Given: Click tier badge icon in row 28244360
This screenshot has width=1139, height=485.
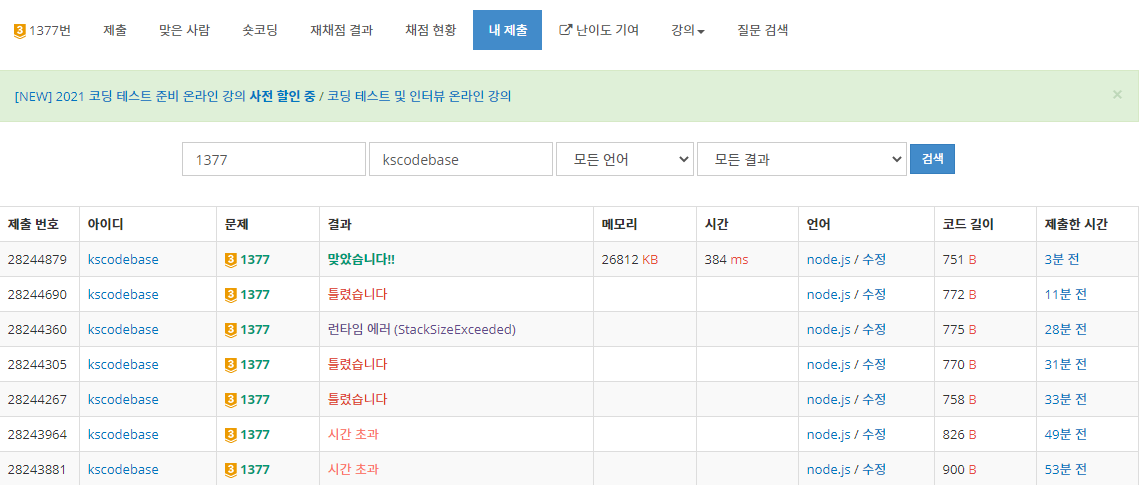Looking at the screenshot, I should point(231,329).
